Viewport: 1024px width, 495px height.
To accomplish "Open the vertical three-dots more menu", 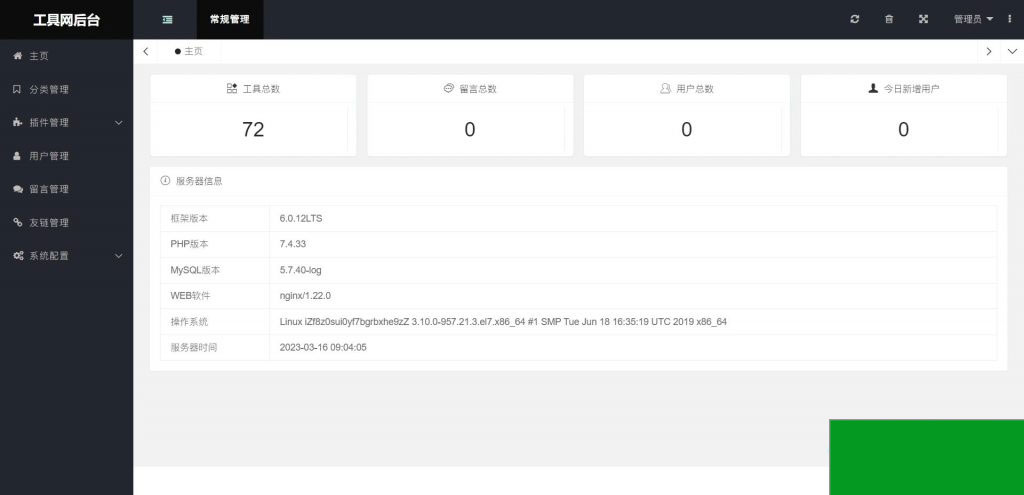I will 1010,20.
